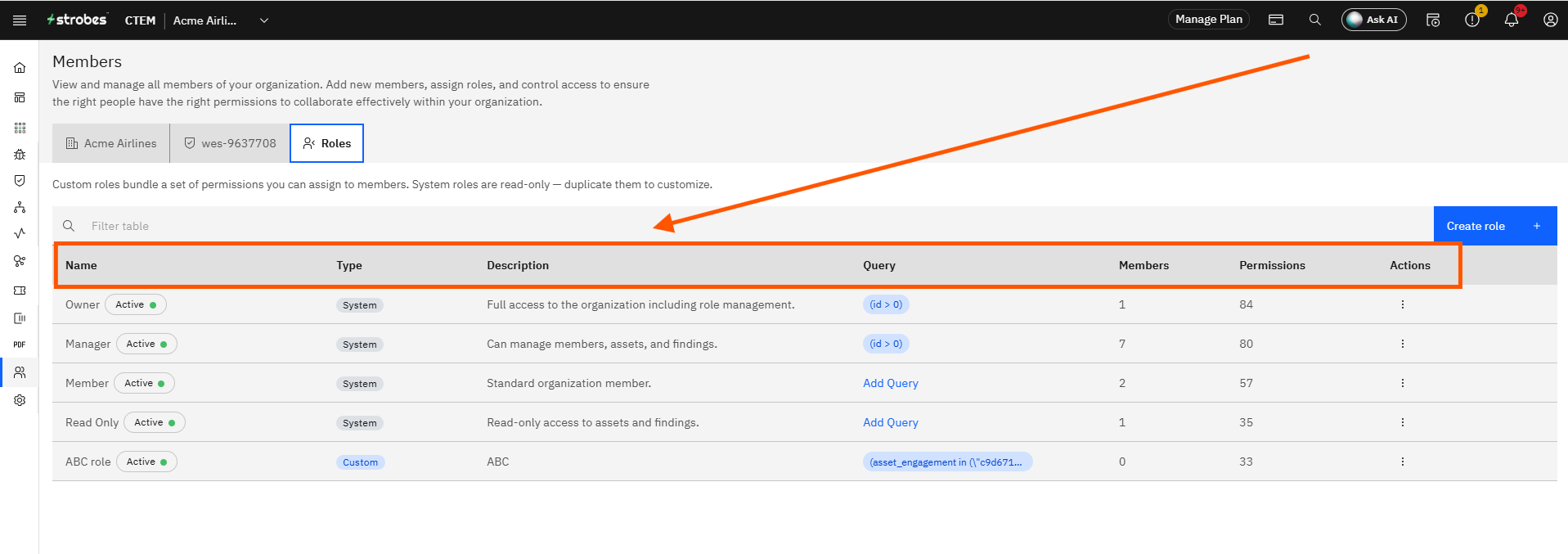Sort by the Type column header
Image resolution: width=1568 pixels, height=554 pixels.
coord(349,265)
